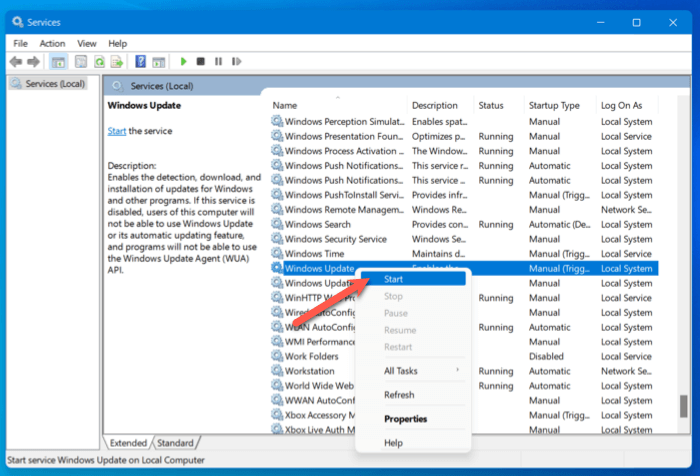Viewport: 700px width, 476px height.
Task: Click the Restart Service toolbar icon
Action: 236,62
